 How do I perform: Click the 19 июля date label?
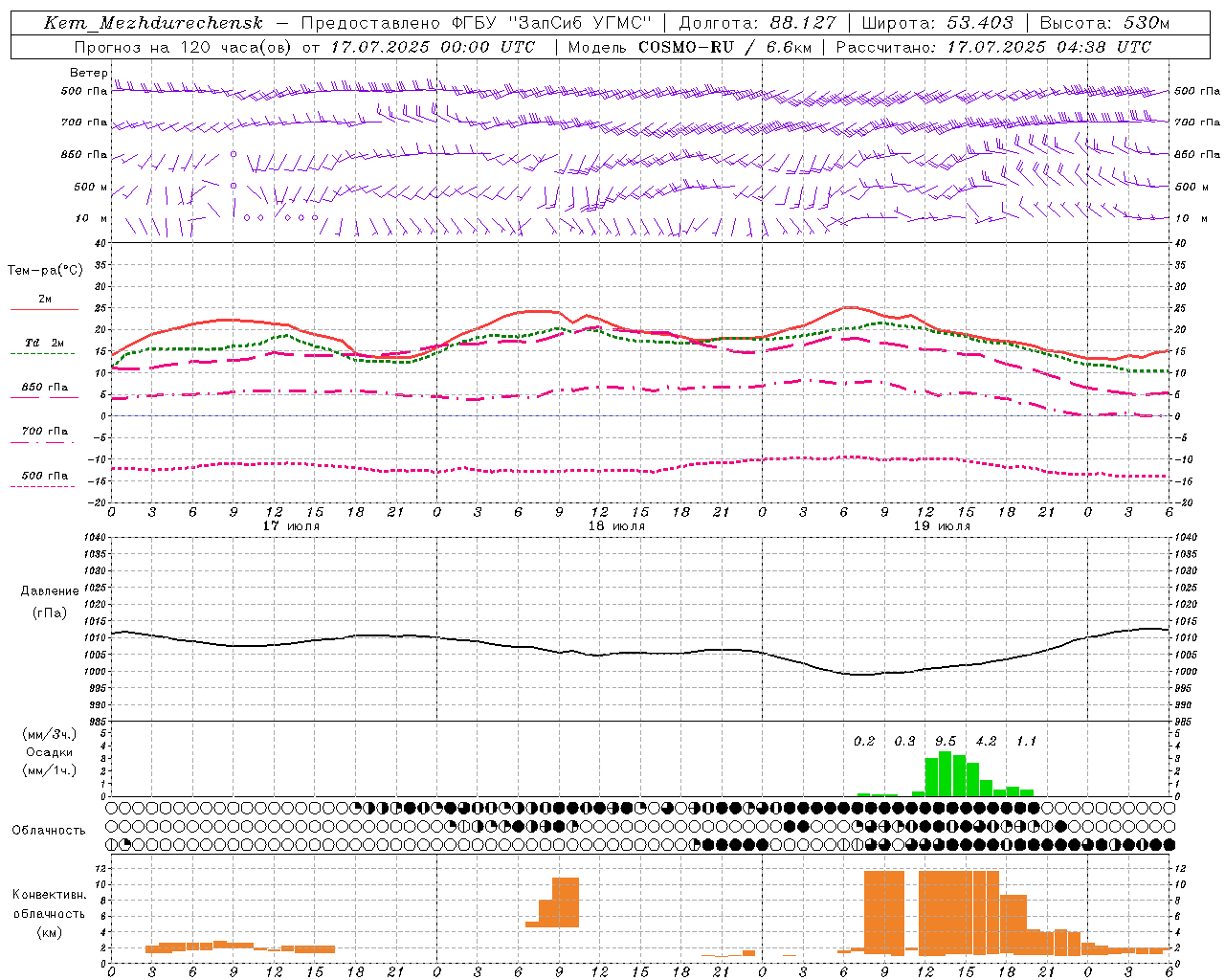click(942, 526)
